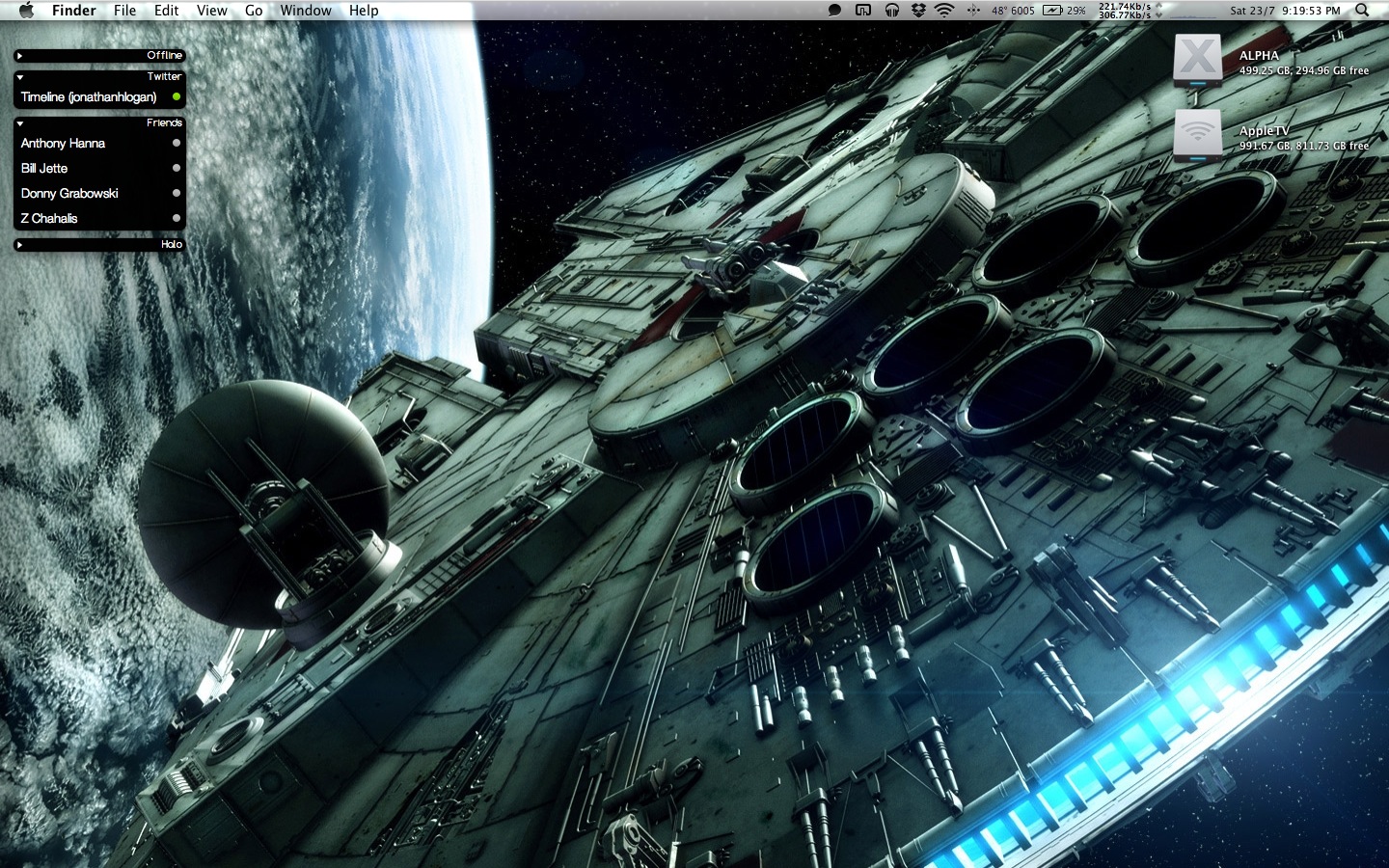Click green status dot beside Timeline
The image size is (1389, 868).
coord(177,96)
